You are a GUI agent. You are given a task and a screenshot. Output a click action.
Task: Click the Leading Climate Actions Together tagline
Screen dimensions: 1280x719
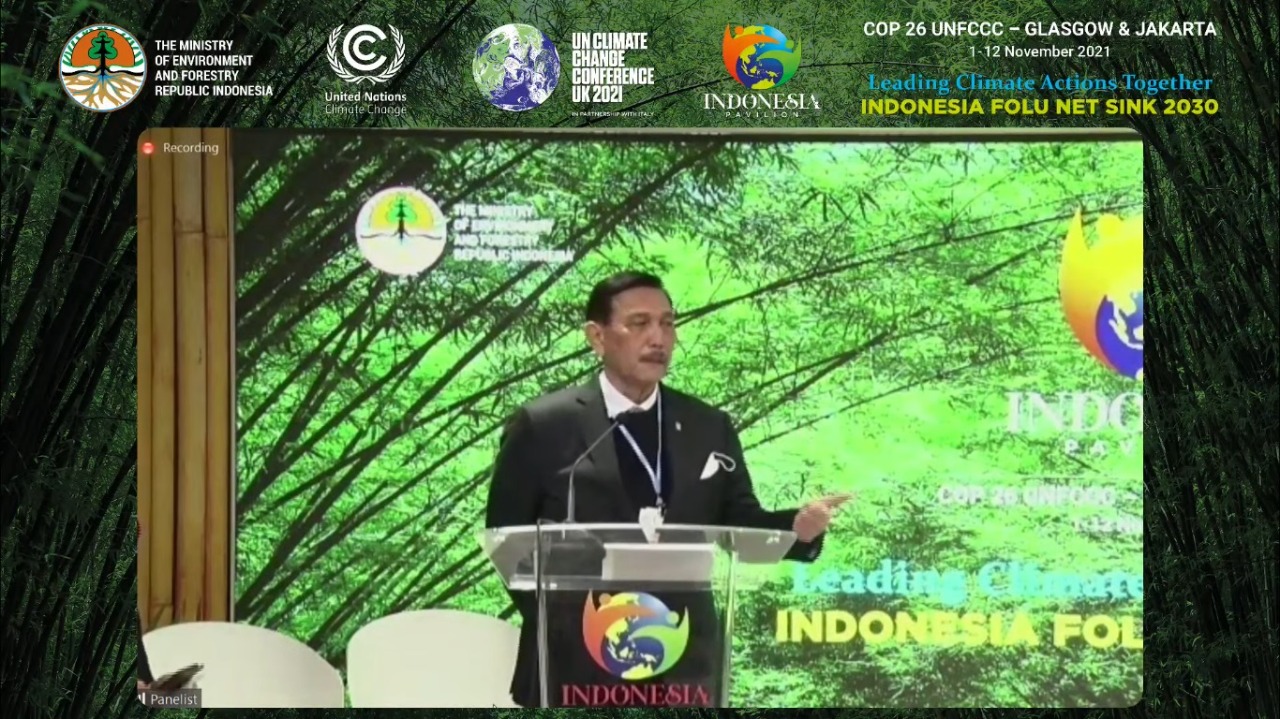pyautogui.click(x=1039, y=83)
